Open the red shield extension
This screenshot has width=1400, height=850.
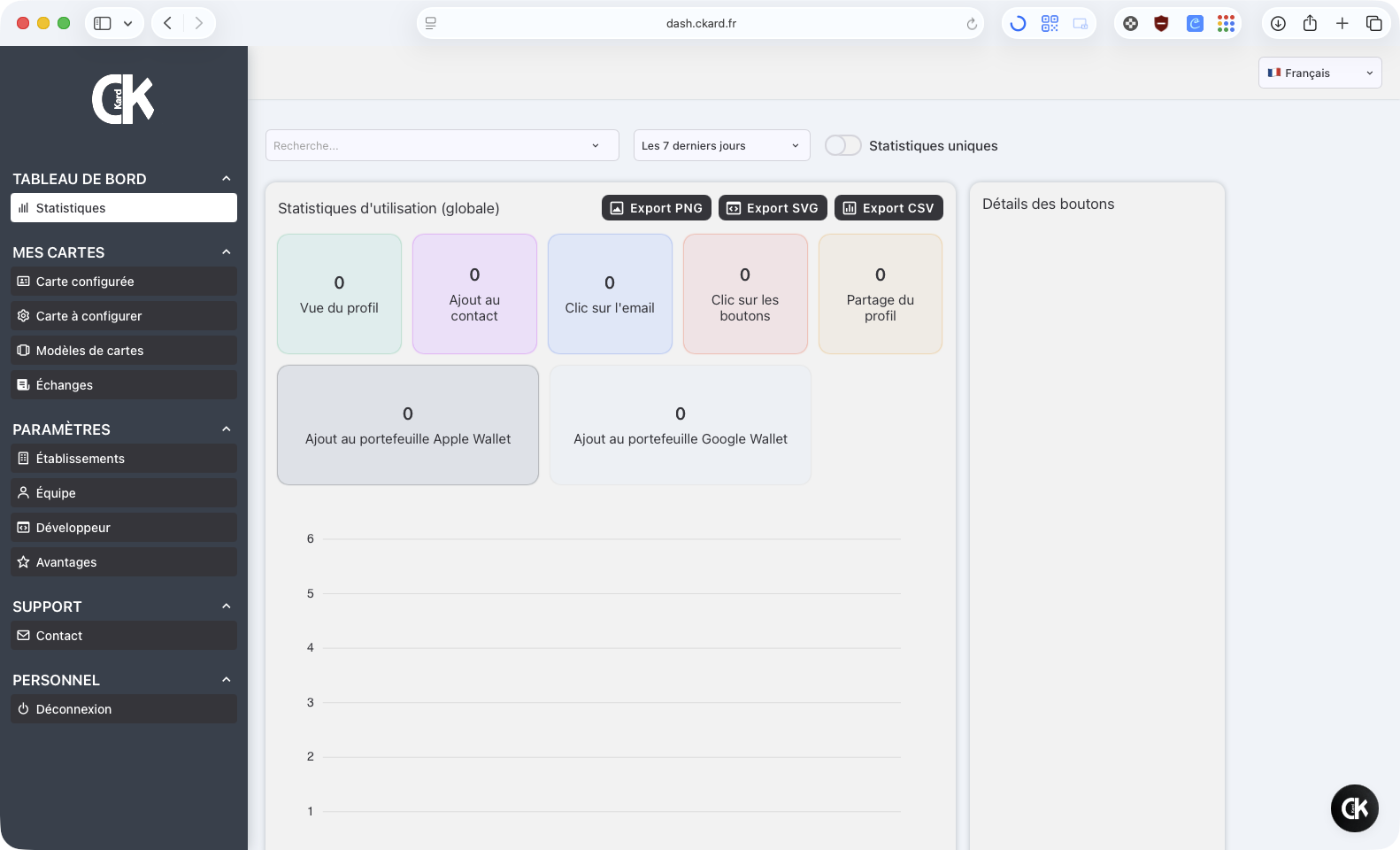point(1161,24)
